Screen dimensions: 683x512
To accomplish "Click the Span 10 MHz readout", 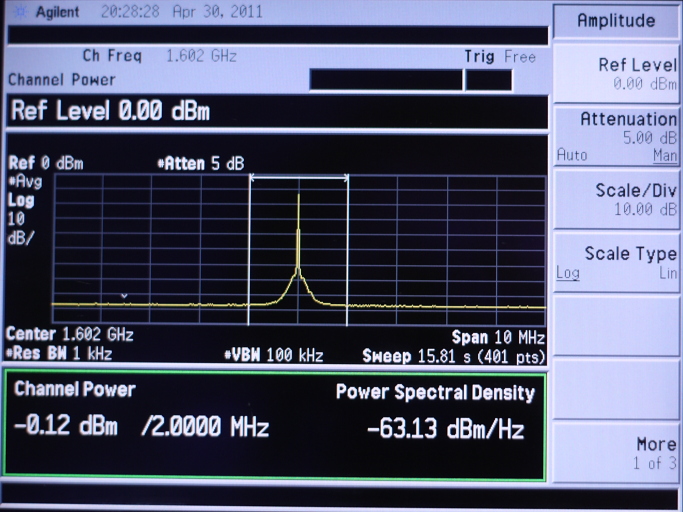I will click(497, 337).
